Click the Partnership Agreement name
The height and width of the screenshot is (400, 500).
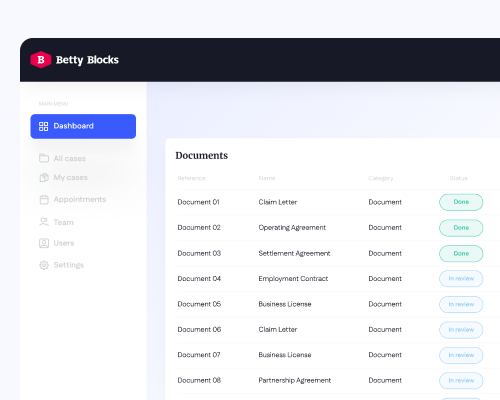pyautogui.click(x=295, y=380)
